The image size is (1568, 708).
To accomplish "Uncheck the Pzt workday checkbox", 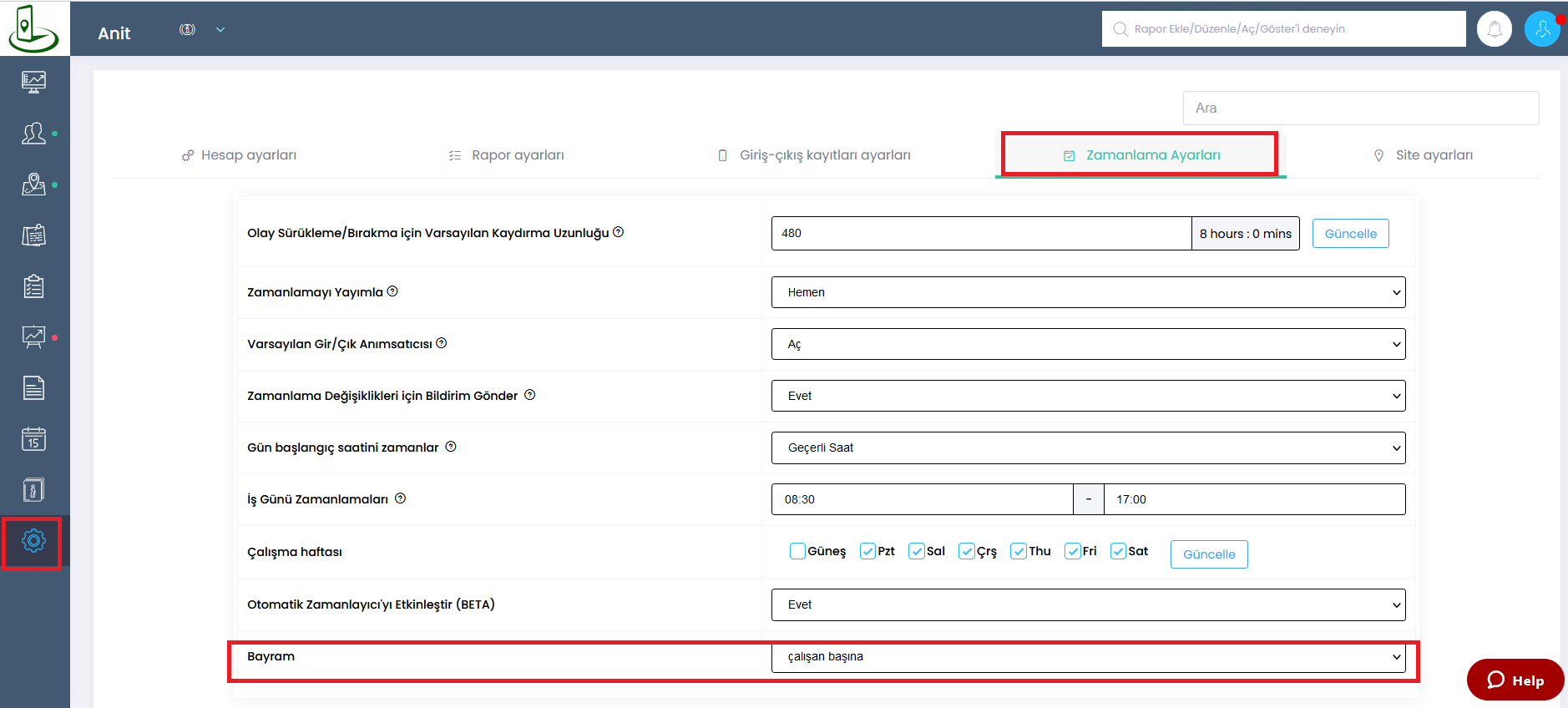I will (867, 551).
